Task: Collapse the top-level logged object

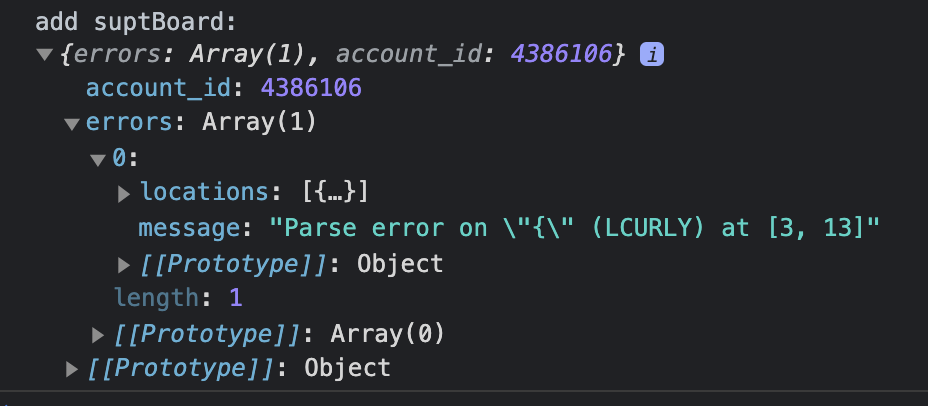Action: pyautogui.click(x=44, y=55)
